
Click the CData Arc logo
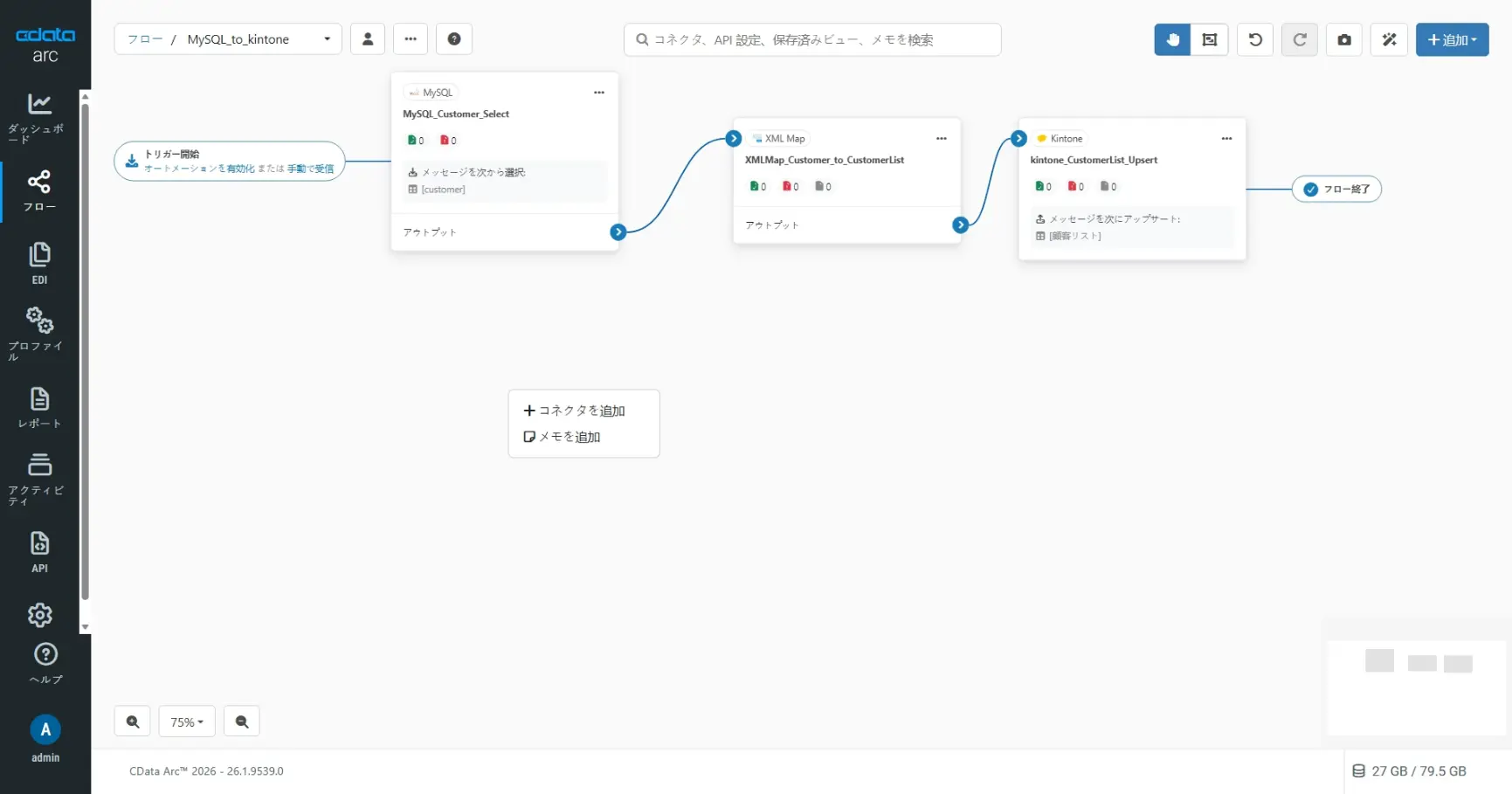coord(45,45)
